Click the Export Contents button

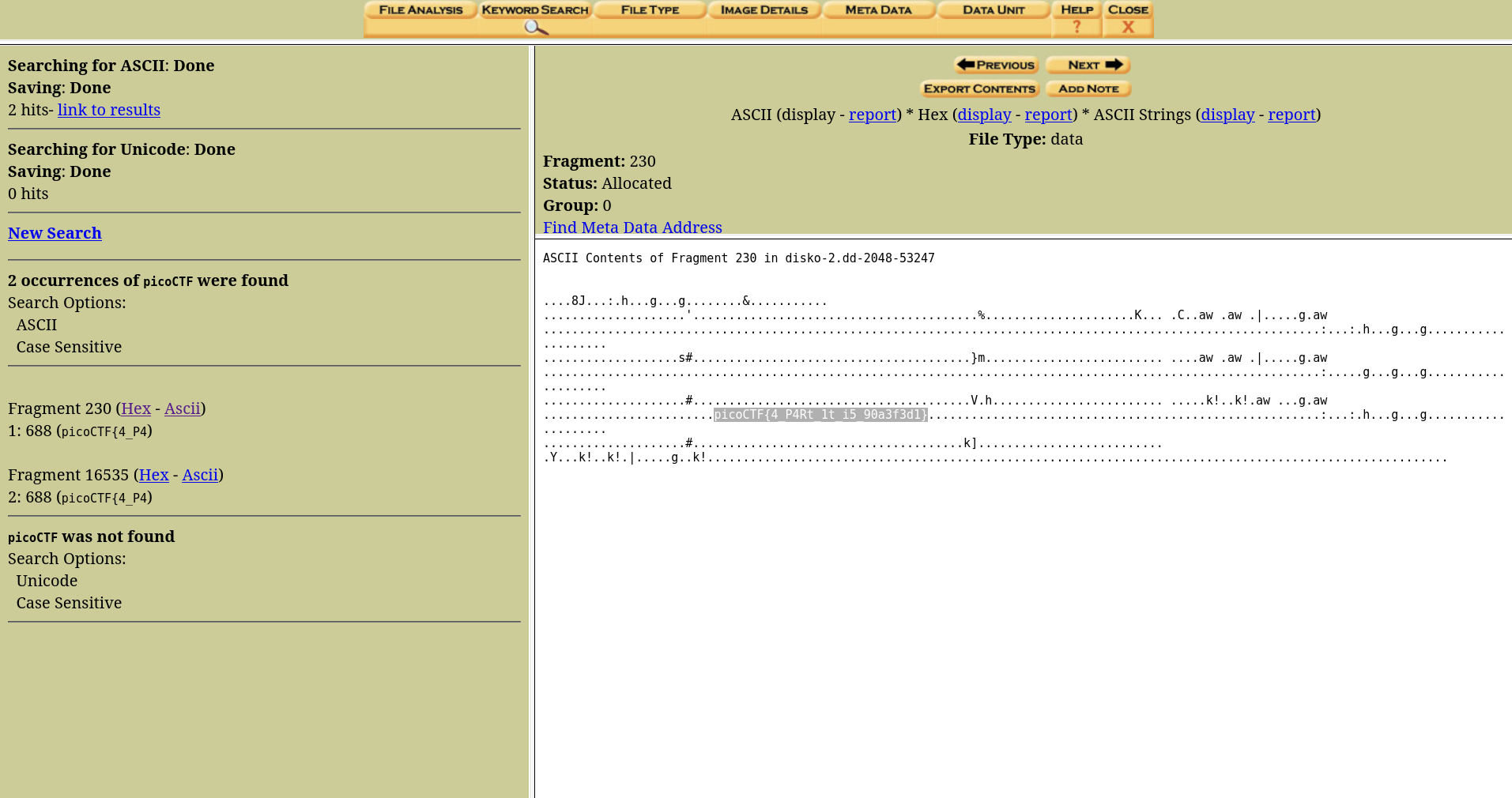(979, 88)
